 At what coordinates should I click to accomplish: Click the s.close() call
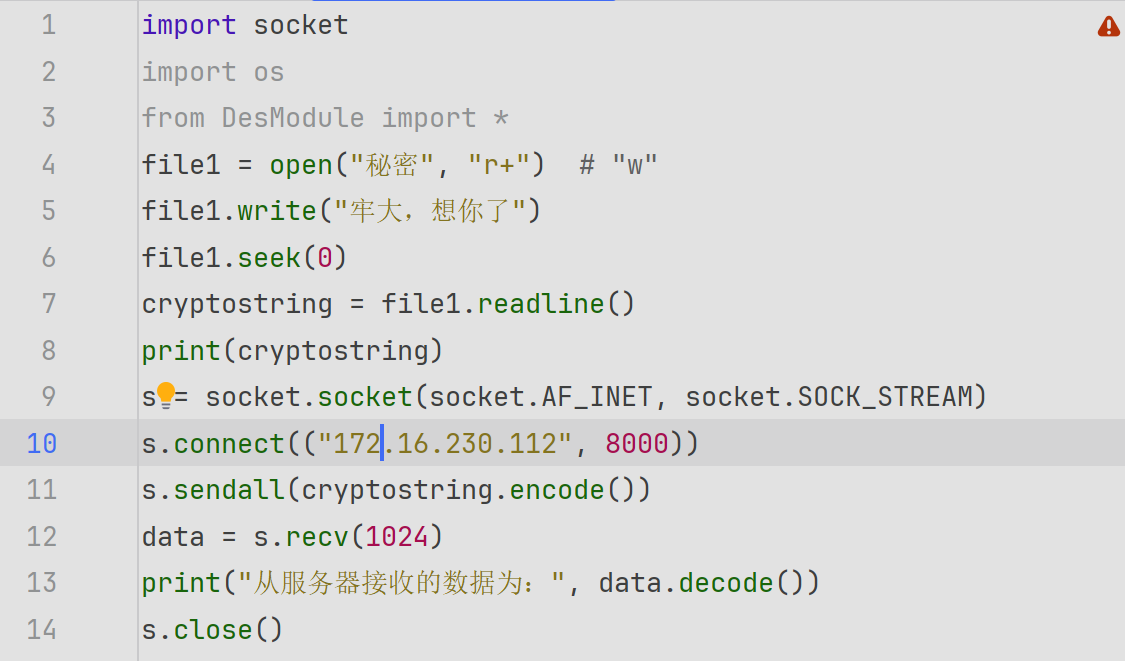[x=212, y=629]
